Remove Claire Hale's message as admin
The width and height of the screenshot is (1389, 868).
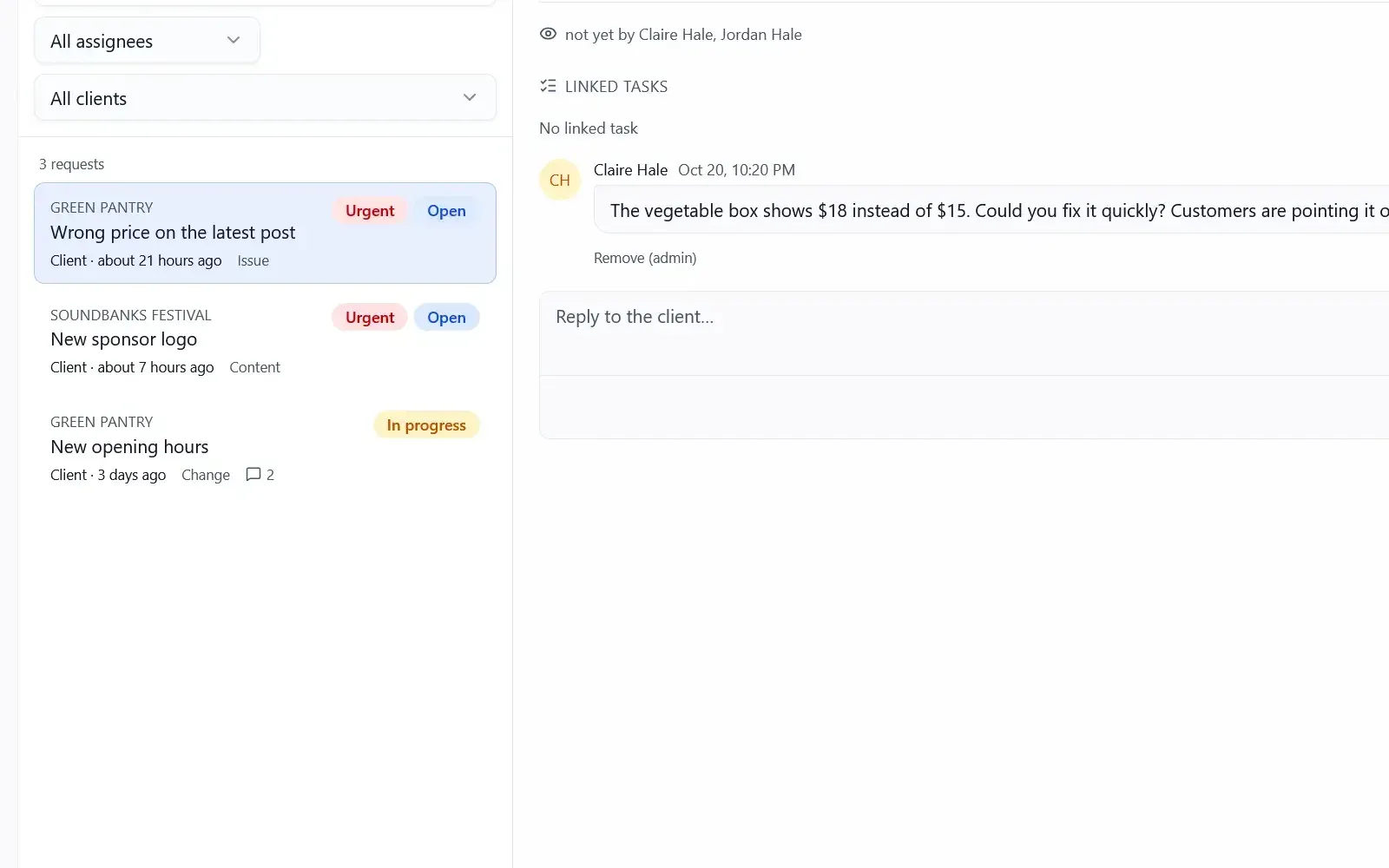(x=645, y=258)
